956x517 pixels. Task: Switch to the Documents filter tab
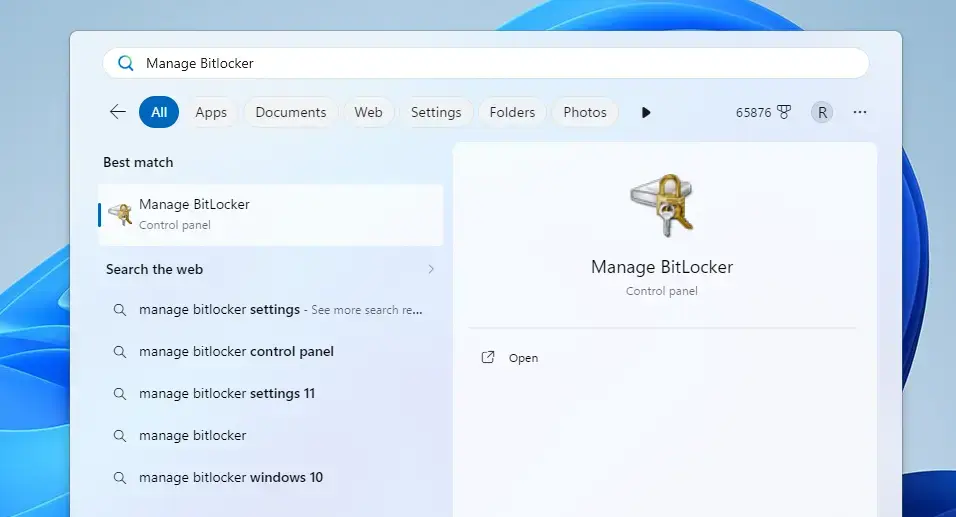291,112
